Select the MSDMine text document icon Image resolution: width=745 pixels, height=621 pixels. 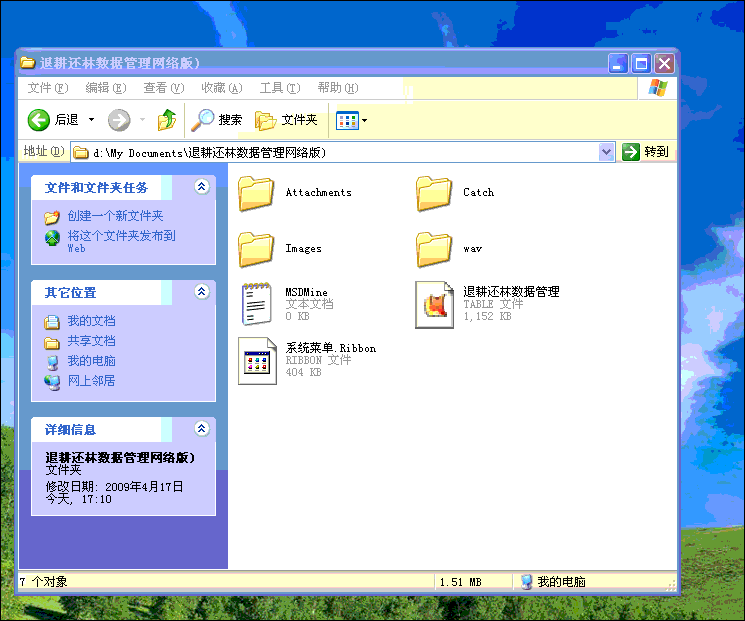pyautogui.click(x=257, y=304)
